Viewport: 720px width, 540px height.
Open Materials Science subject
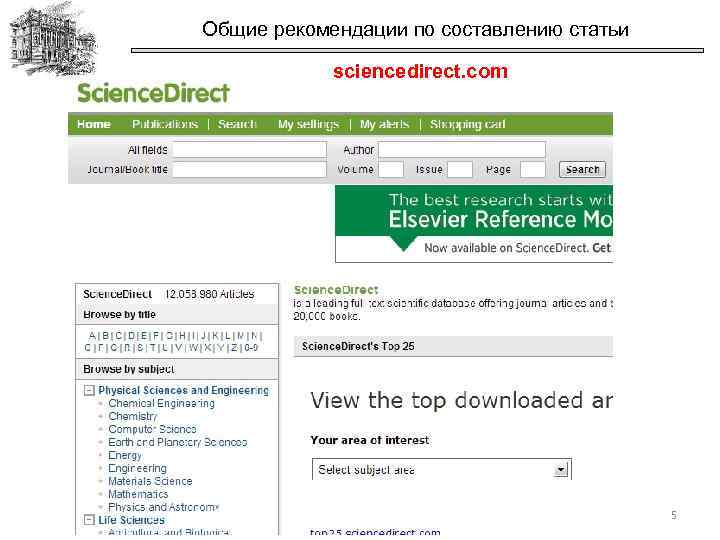coord(150,481)
